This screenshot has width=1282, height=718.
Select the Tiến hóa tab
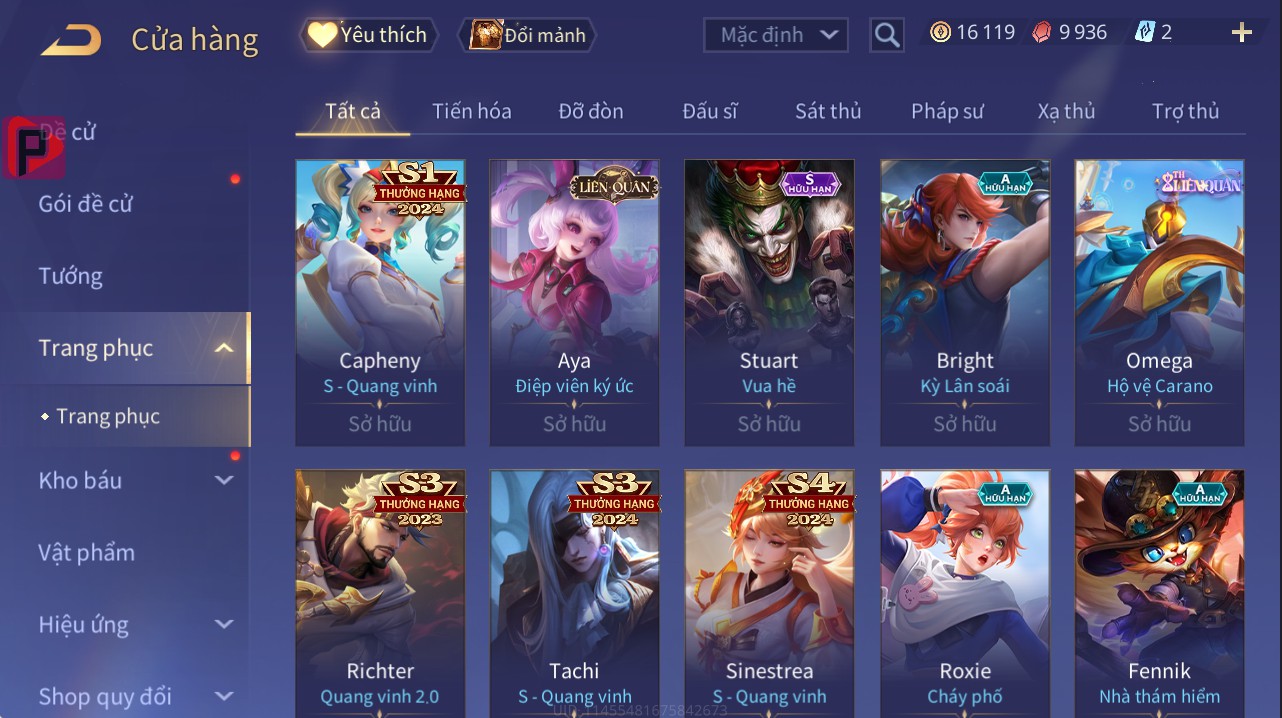coord(471,111)
